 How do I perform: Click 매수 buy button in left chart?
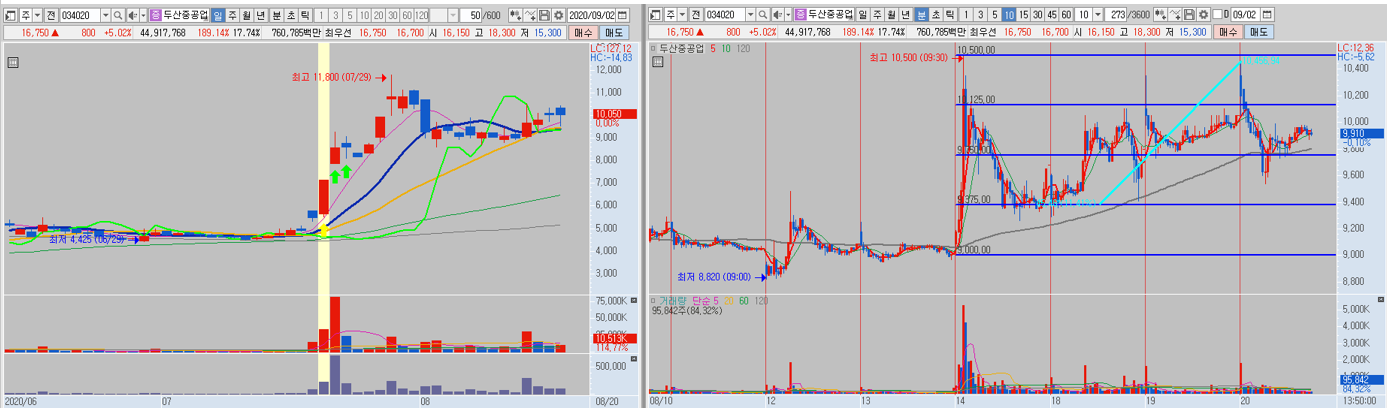tap(583, 32)
